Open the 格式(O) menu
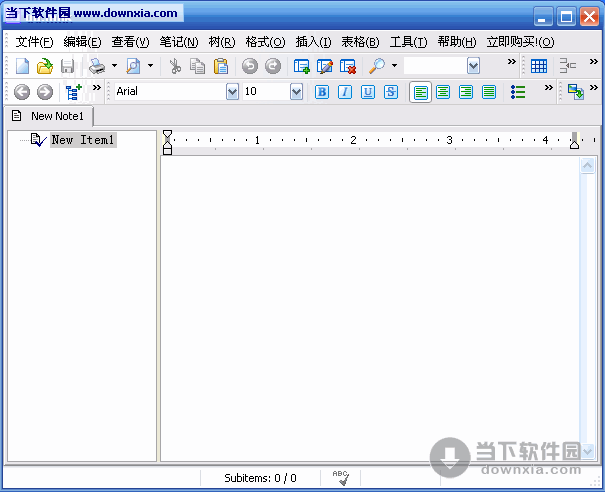The height and width of the screenshot is (492, 605). (x=265, y=42)
